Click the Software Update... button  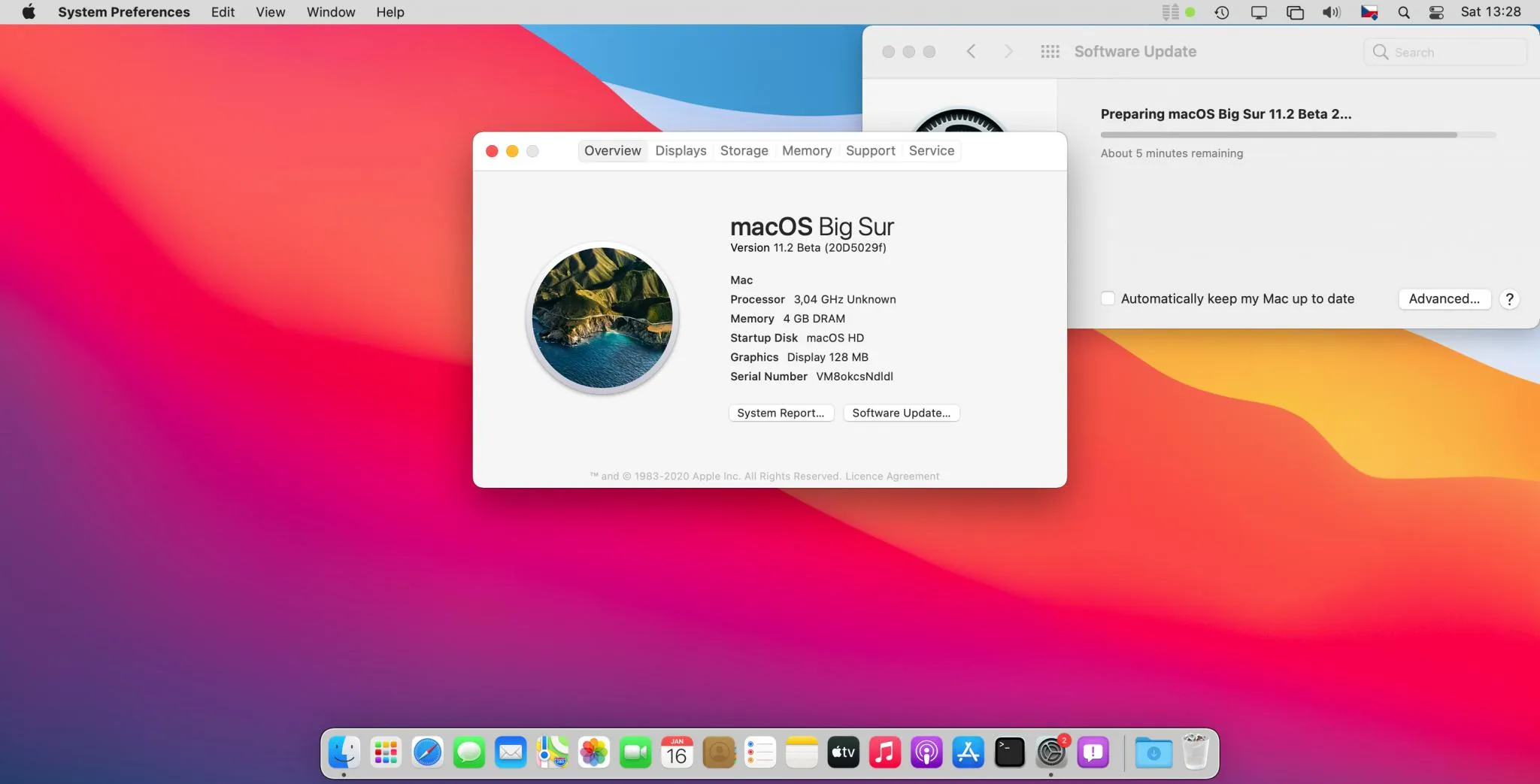click(x=902, y=413)
